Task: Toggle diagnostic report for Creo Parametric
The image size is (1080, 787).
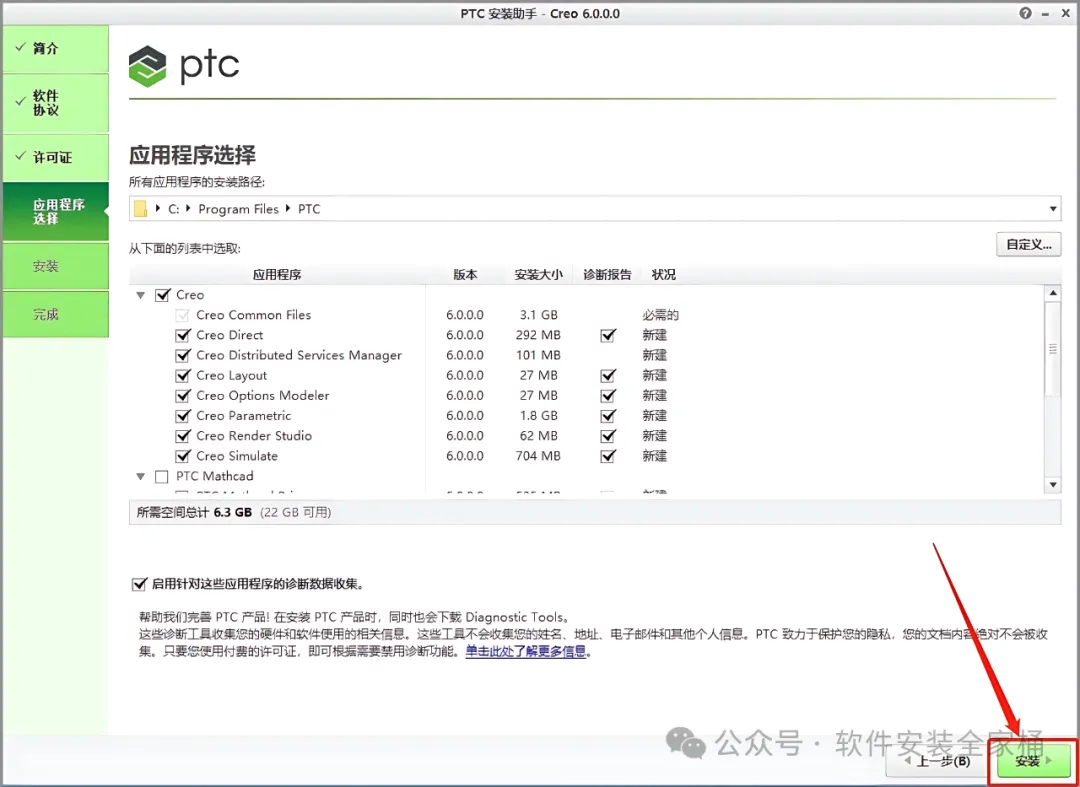Action: pyautogui.click(x=608, y=416)
